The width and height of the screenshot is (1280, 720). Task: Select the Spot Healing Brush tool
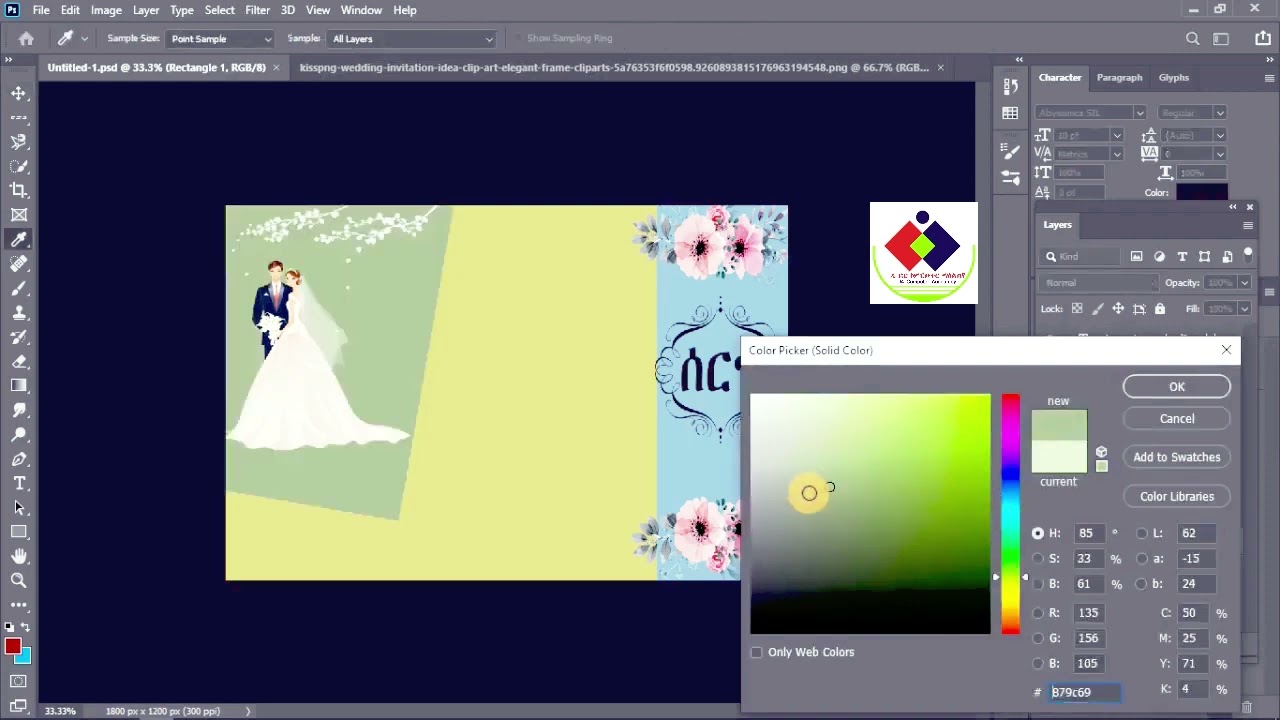(19, 264)
